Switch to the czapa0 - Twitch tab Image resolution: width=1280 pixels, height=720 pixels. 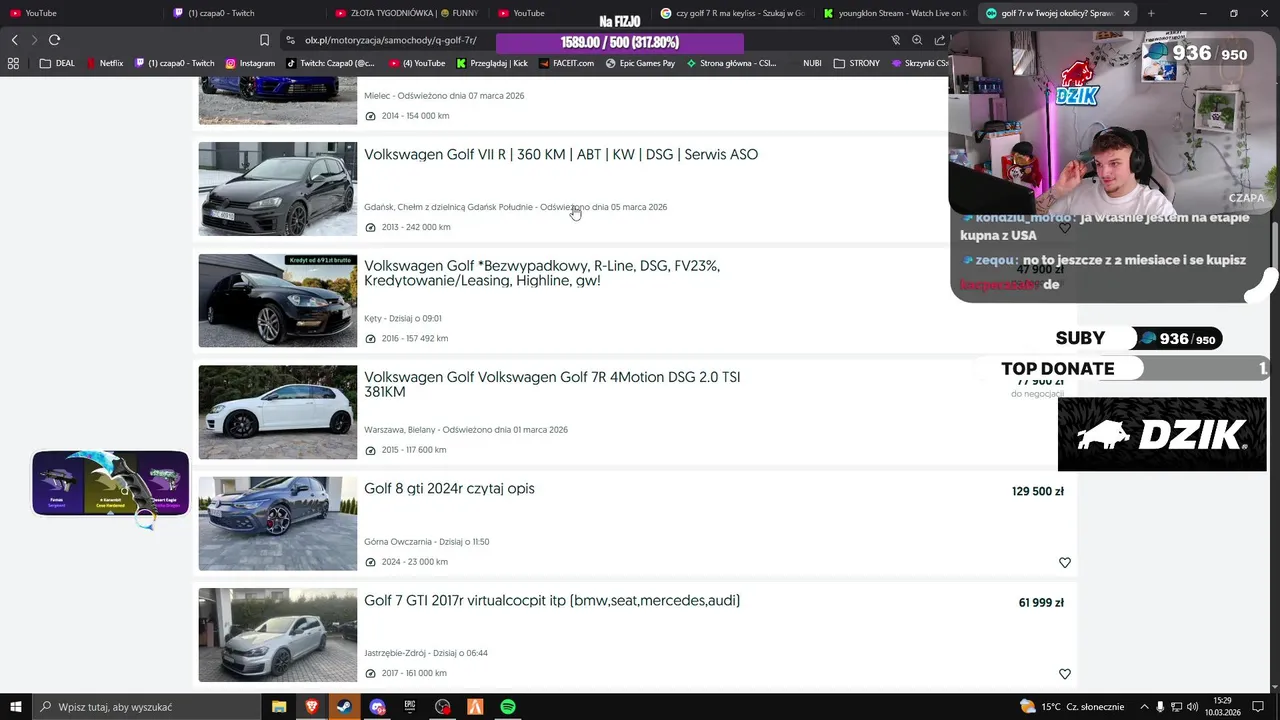pos(245,13)
